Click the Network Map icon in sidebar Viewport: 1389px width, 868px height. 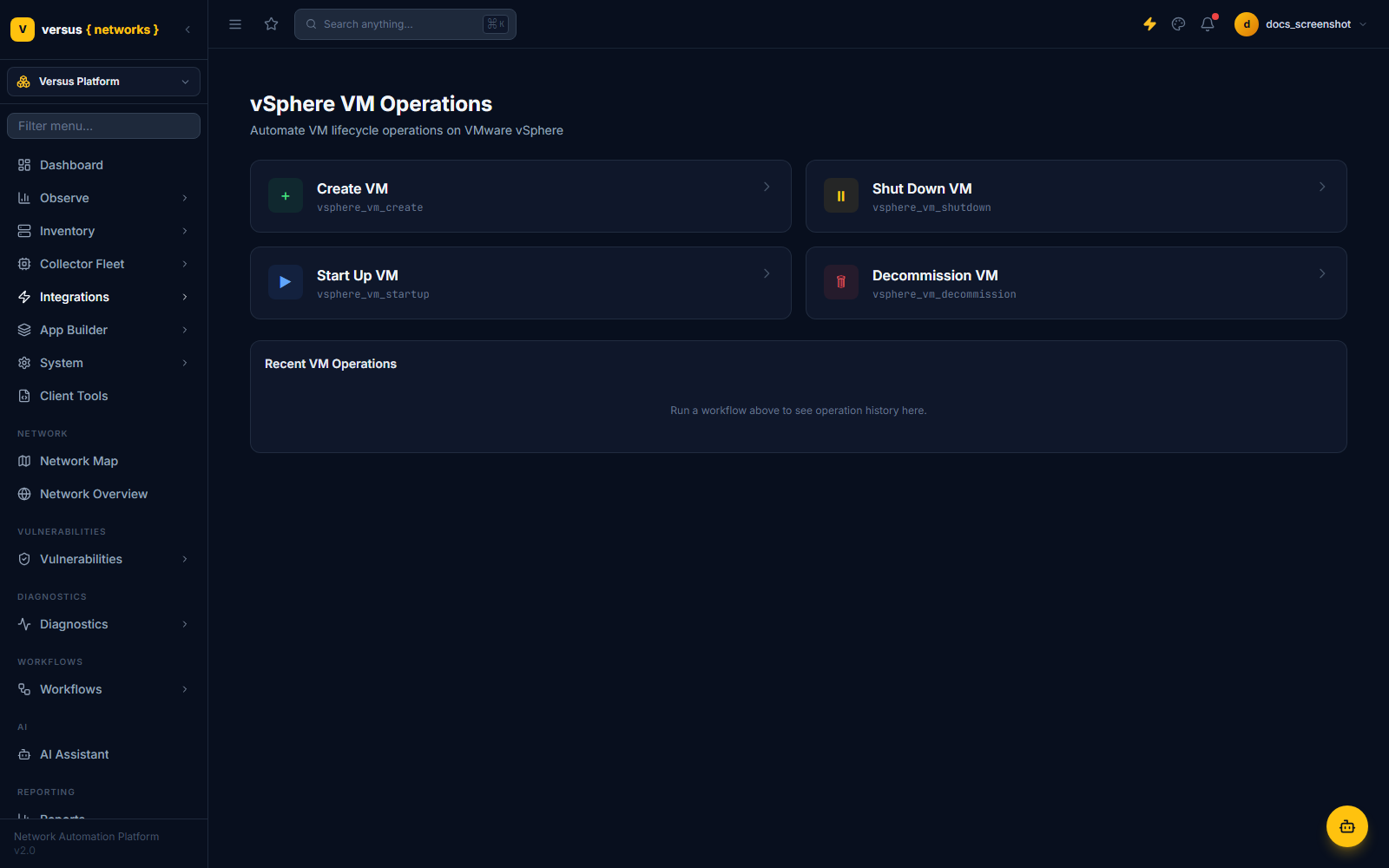tap(24, 461)
